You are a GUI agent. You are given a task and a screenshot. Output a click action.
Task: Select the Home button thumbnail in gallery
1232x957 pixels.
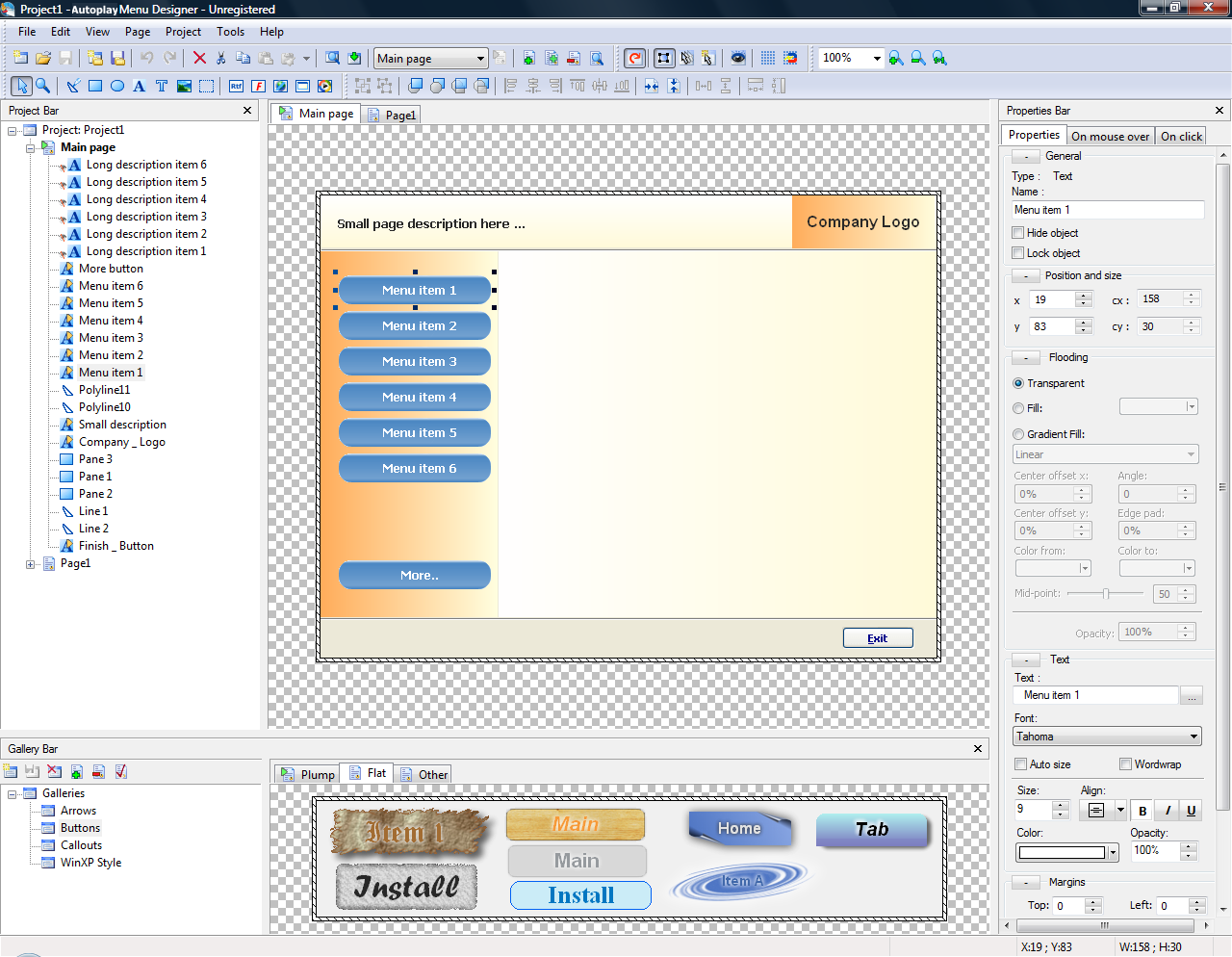739,829
